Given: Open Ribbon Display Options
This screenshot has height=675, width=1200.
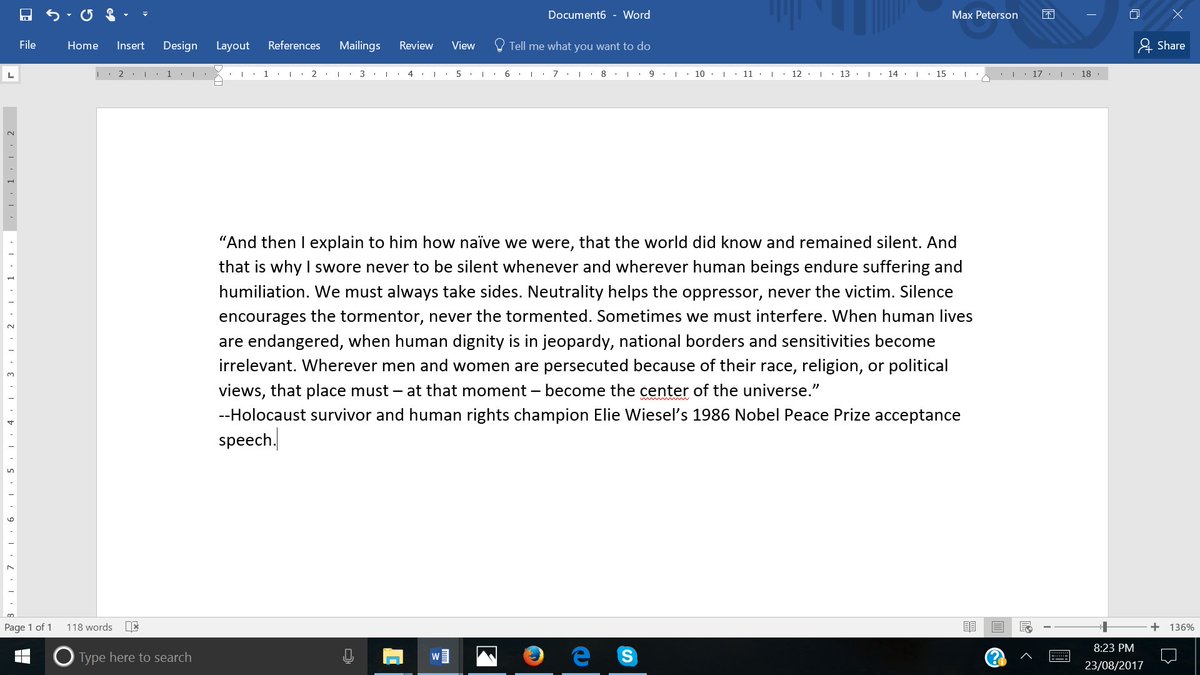Looking at the screenshot, I should [1047, 15].
